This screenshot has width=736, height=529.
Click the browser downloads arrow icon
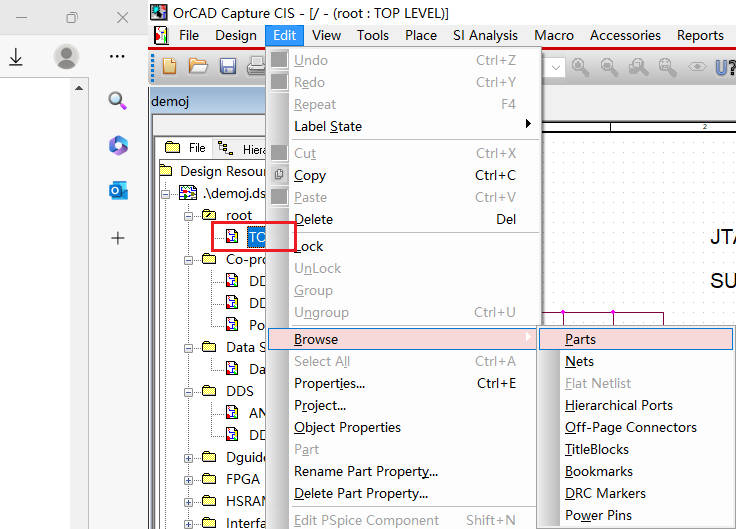click(x=16, y=57)
